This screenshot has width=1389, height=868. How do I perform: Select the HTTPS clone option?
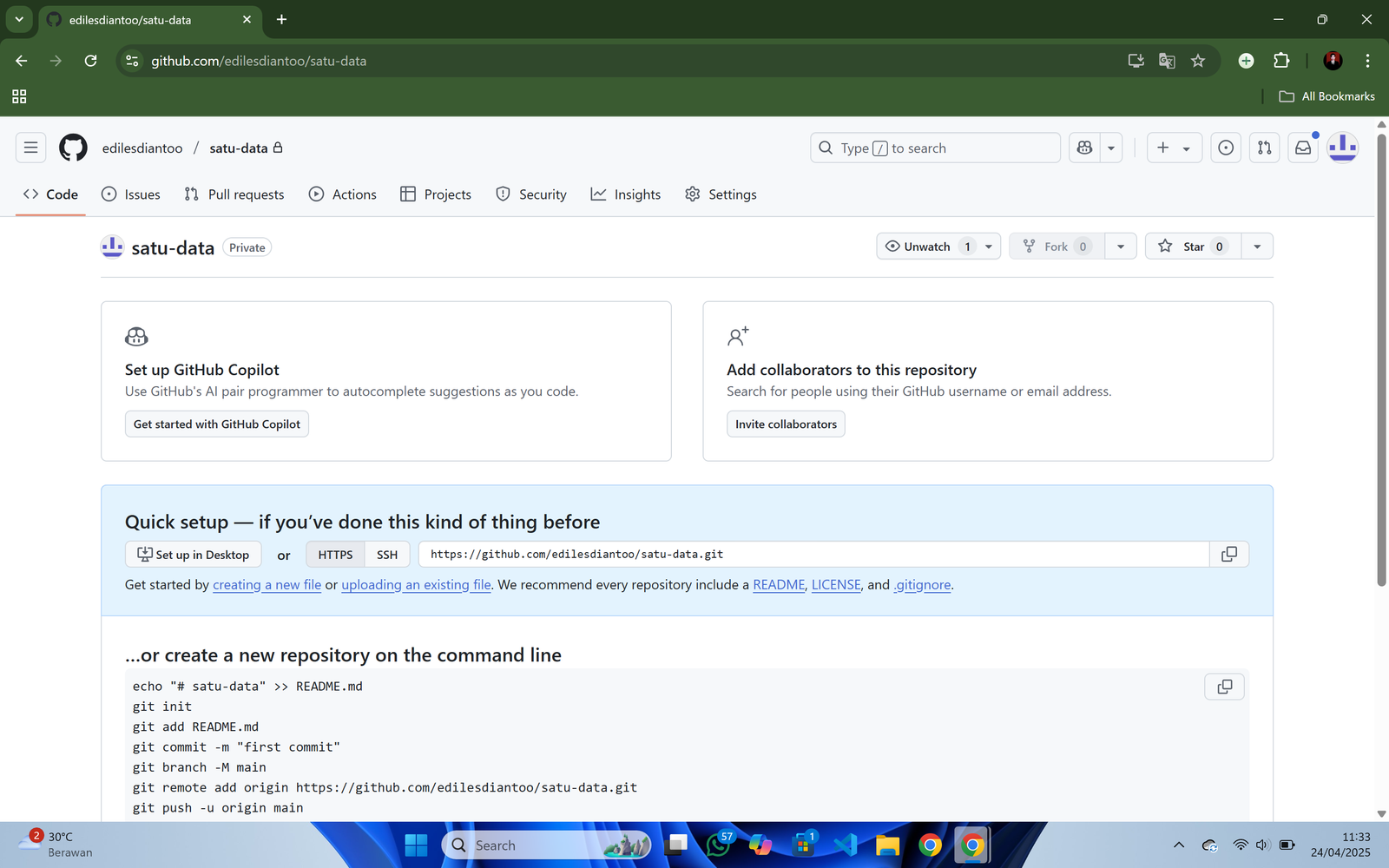(x=335, y=555)
